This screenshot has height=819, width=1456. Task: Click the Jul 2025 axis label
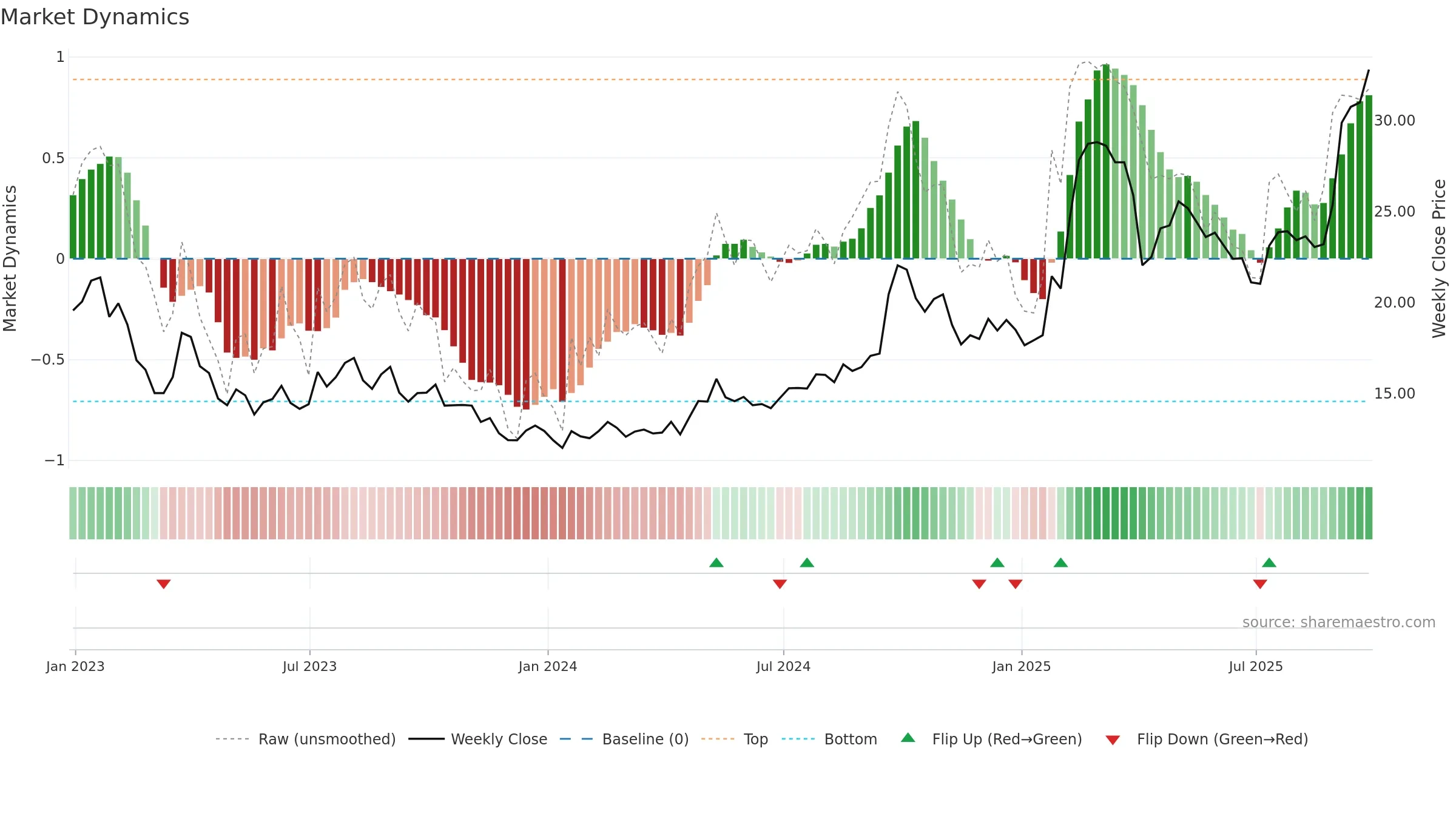pos(1256,667)
